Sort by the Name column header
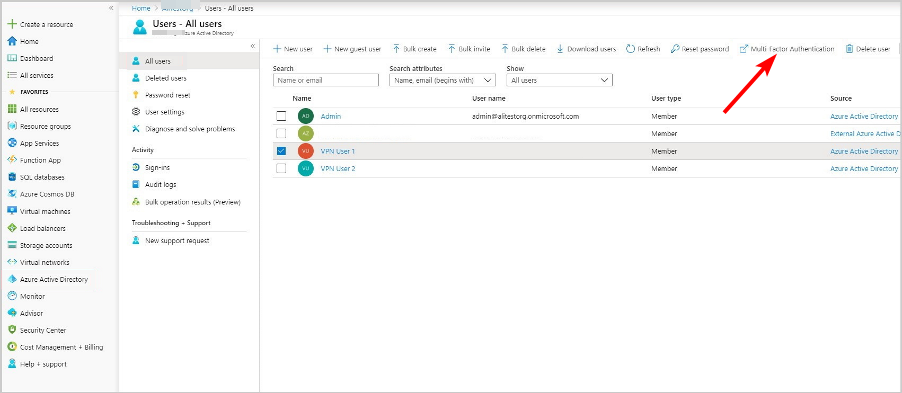 (x=302, y=98)
